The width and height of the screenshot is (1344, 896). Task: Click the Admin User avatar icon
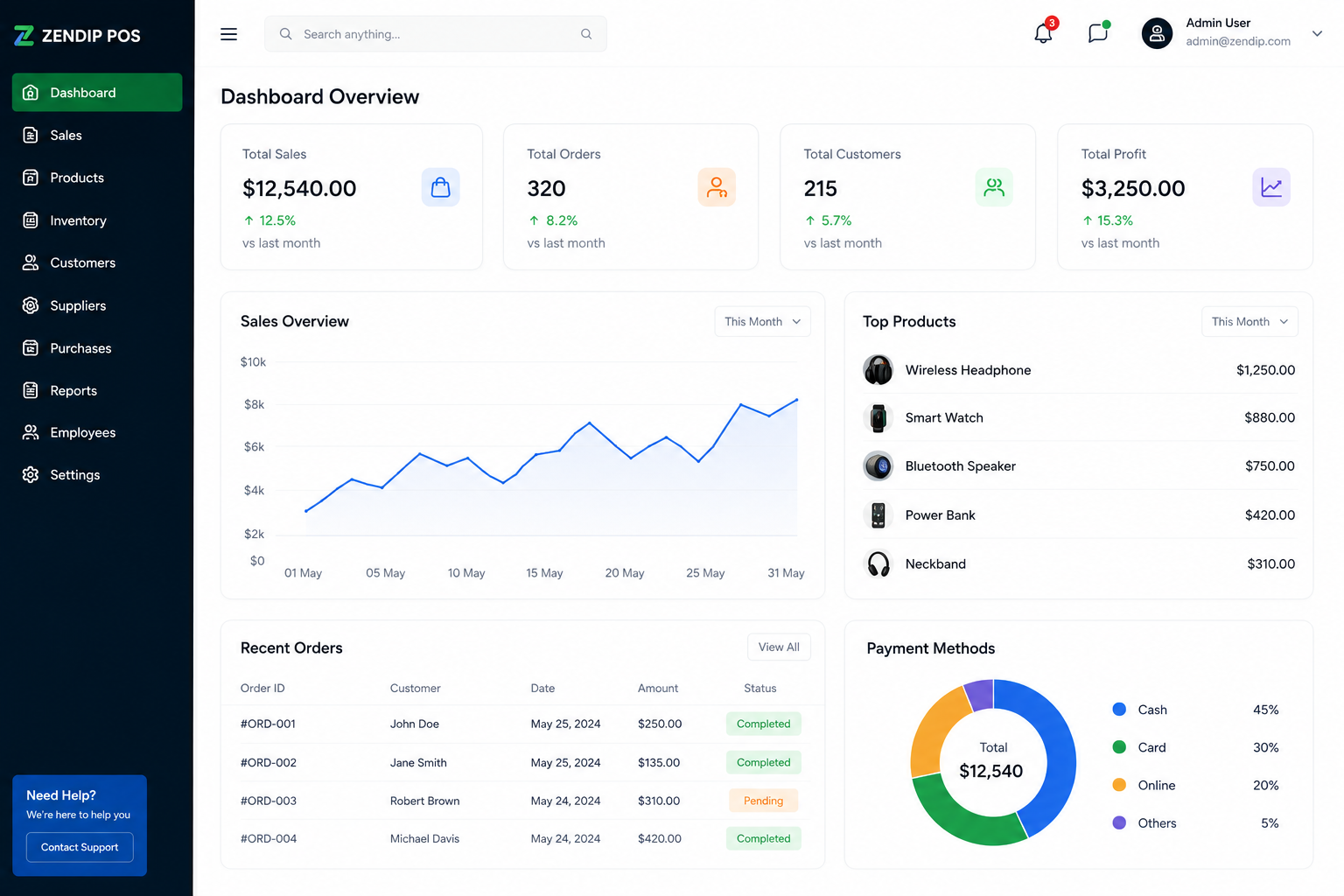click(x=1157, y=33)
